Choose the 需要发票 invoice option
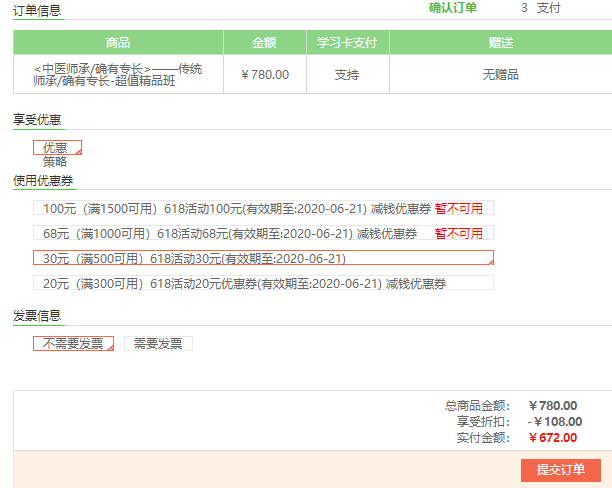 pos(158,343)
